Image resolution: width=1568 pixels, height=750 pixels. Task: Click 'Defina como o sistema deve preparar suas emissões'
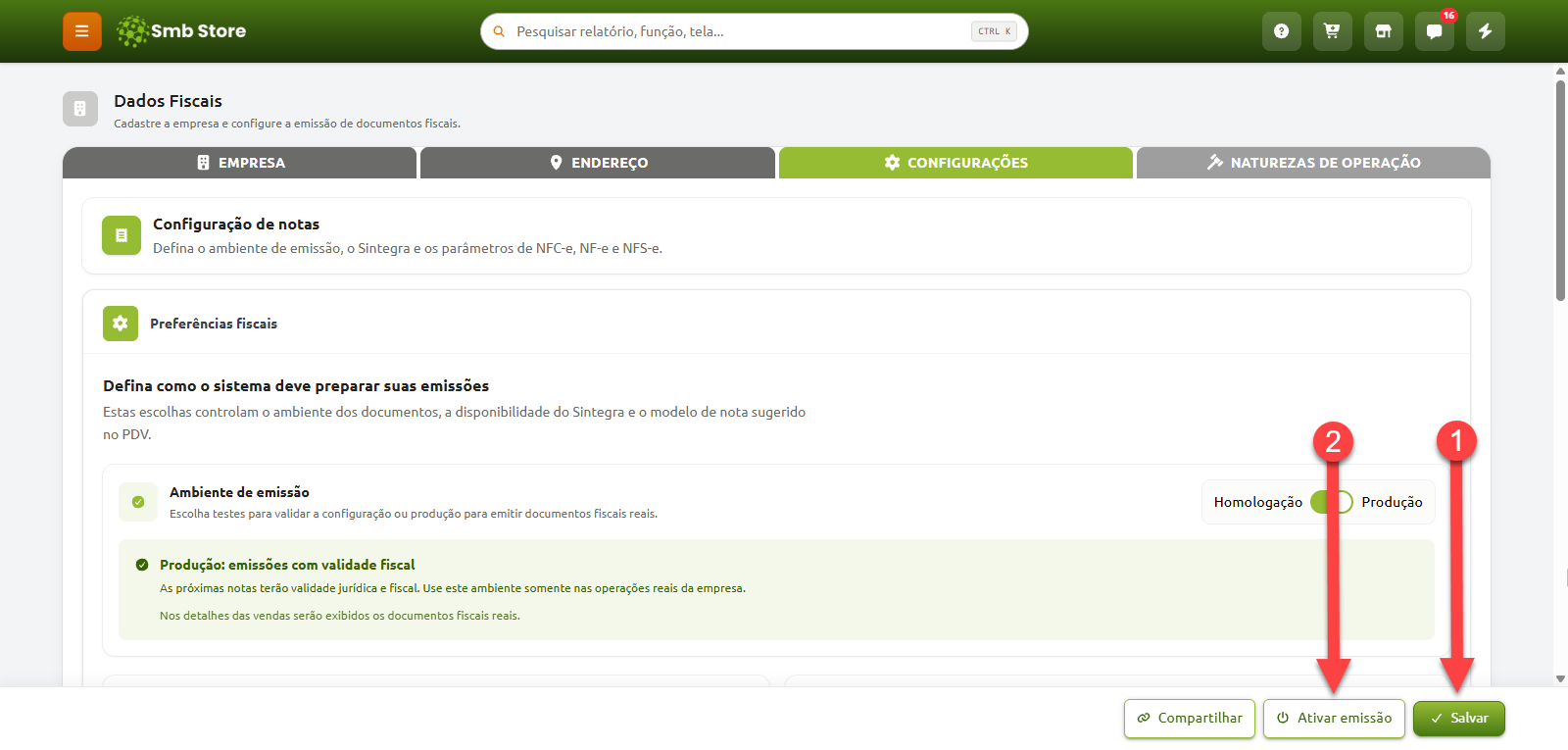296,386
